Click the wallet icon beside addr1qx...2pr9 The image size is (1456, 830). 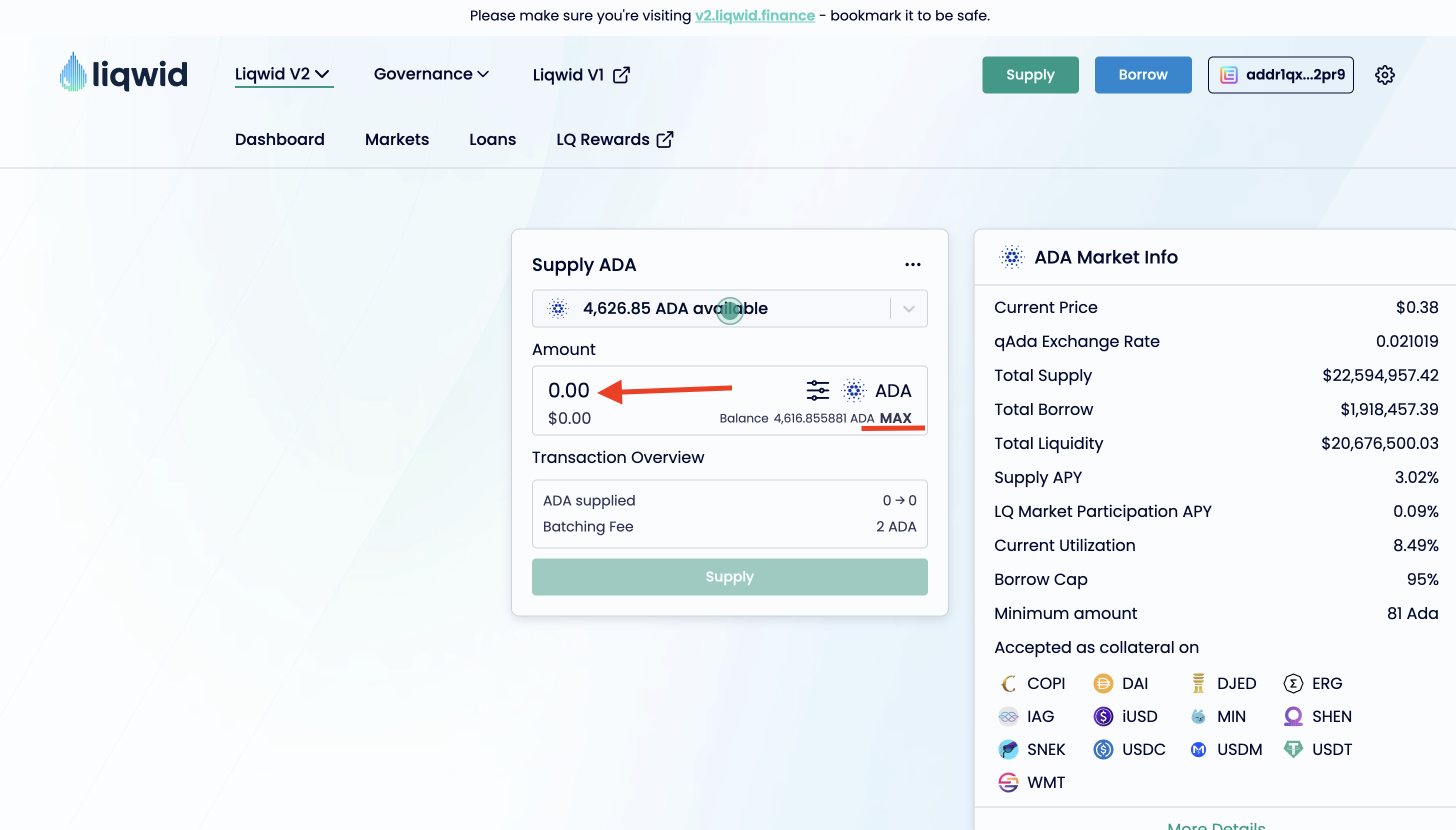(1228, 74)
